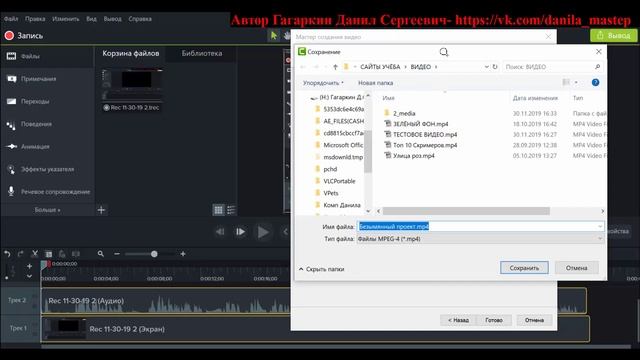Viewport: 640px width, 360px height.
Task: Click the green Вывод export button
Action: (x=613, y=36)
